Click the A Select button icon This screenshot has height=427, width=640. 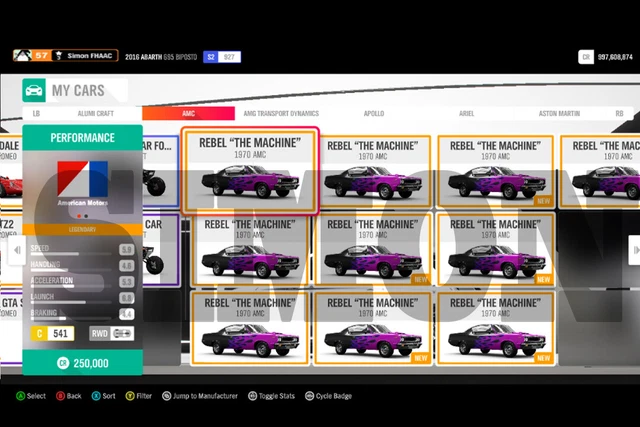pyautogui.click(x=20, y=396)
